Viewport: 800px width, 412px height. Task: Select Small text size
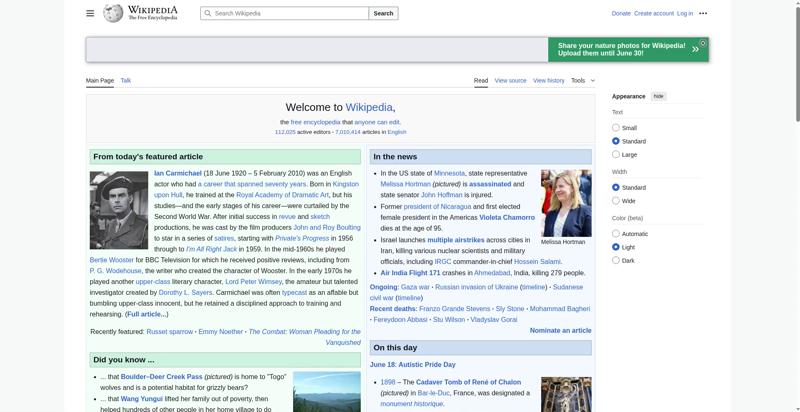[616, 127]
